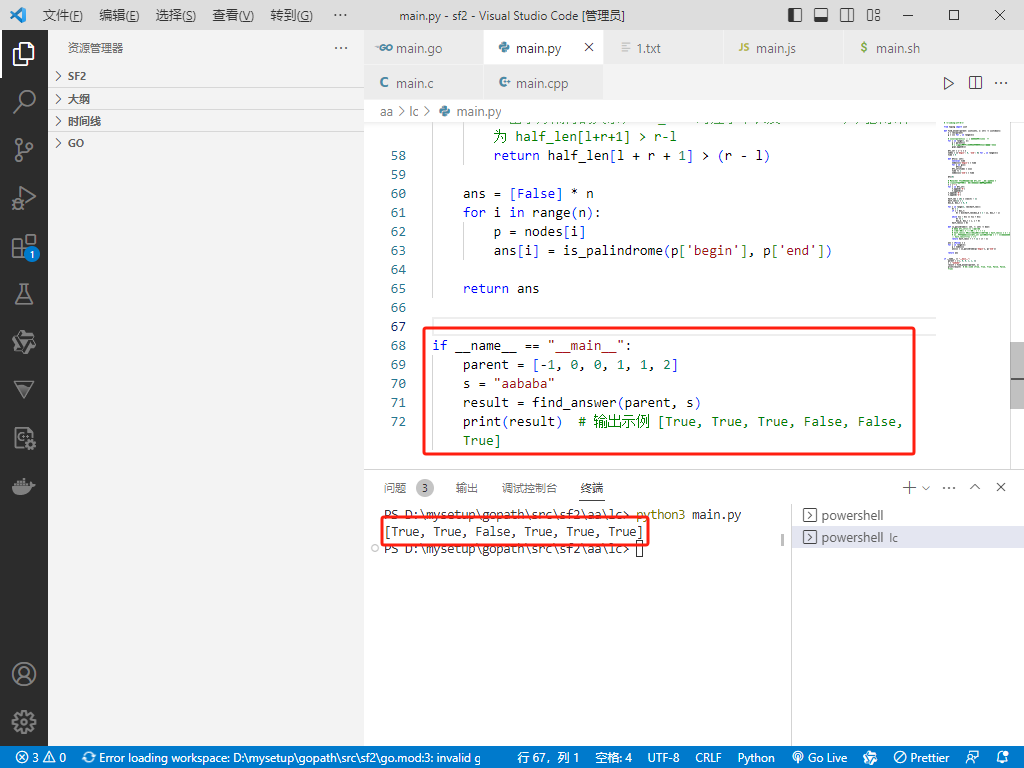Click workspace loading error message in status bar

pyautogui.click(x=282, y=758)
